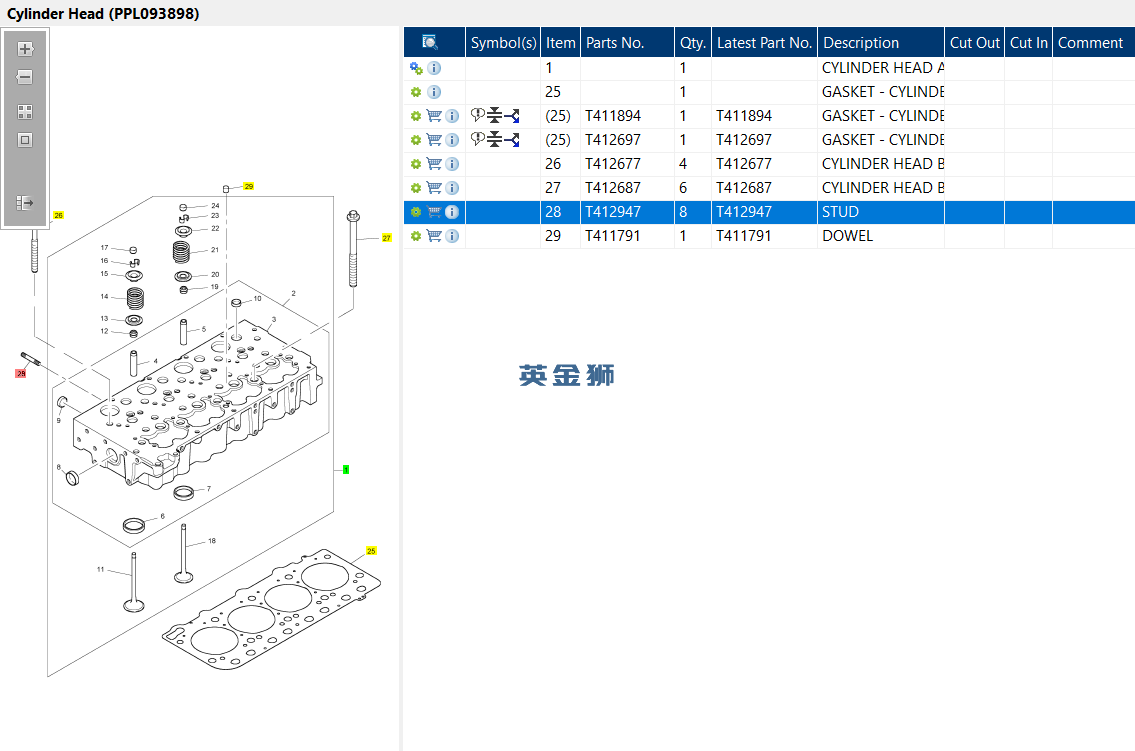The image size is (1135, 751).
Task: Click green callout 1 on the diagram
Action: [346, 469]
